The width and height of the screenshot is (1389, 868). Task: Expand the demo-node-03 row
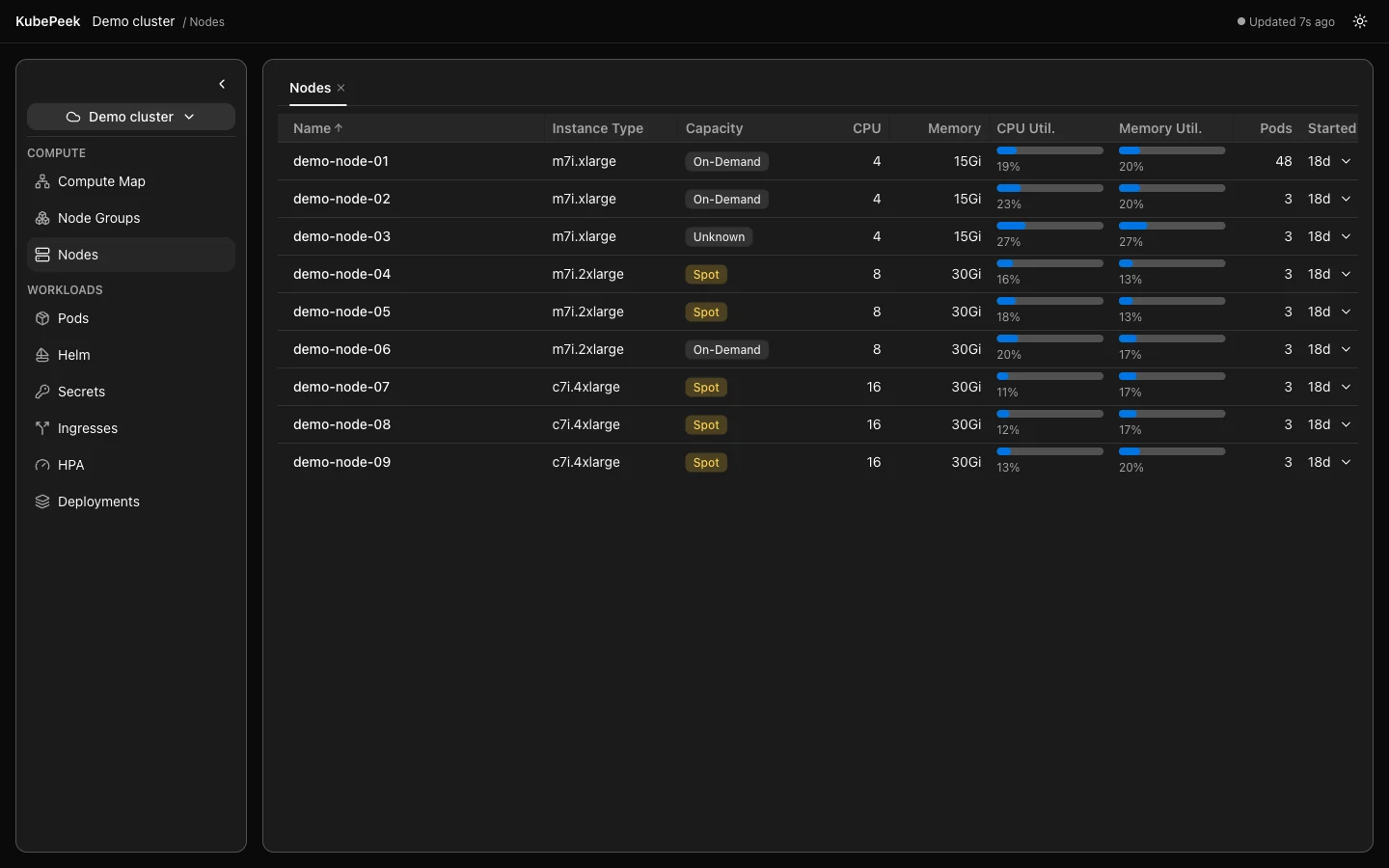[1347, 236]
